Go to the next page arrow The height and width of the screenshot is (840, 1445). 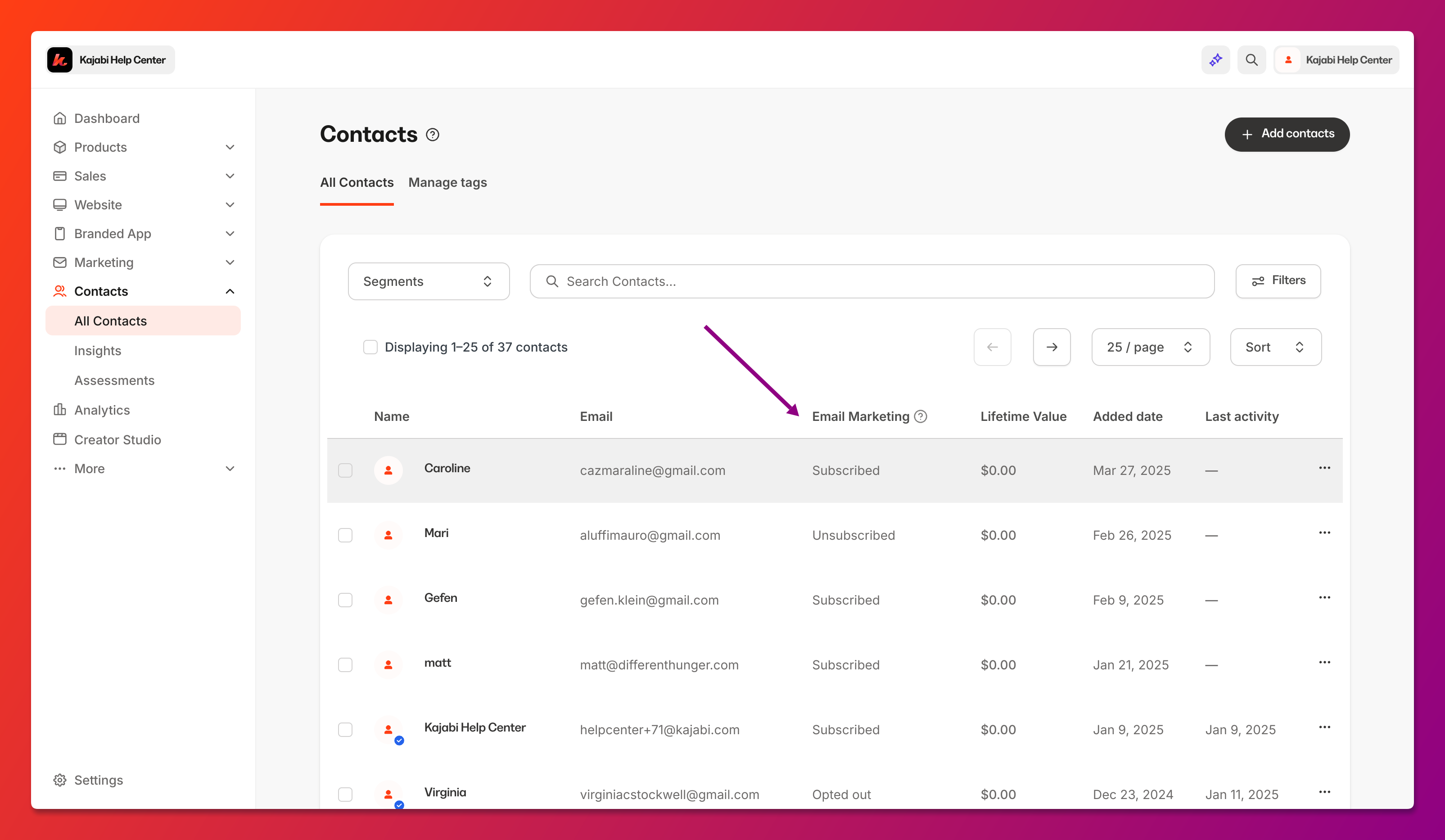tap(1052, 347)
